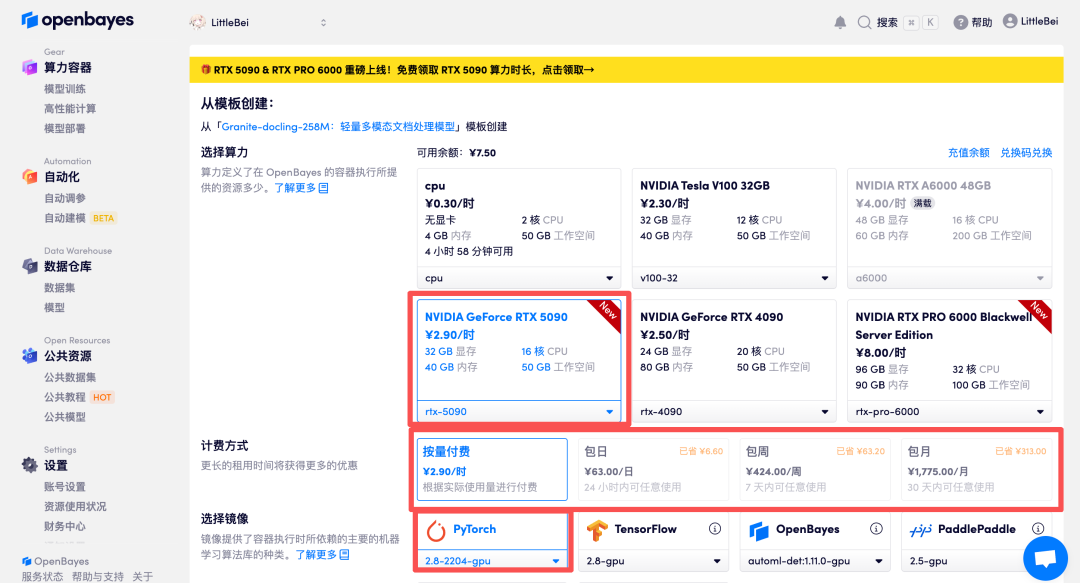Open 财务中心 in sidebar
1080x583 pixels.
[65, 526]
